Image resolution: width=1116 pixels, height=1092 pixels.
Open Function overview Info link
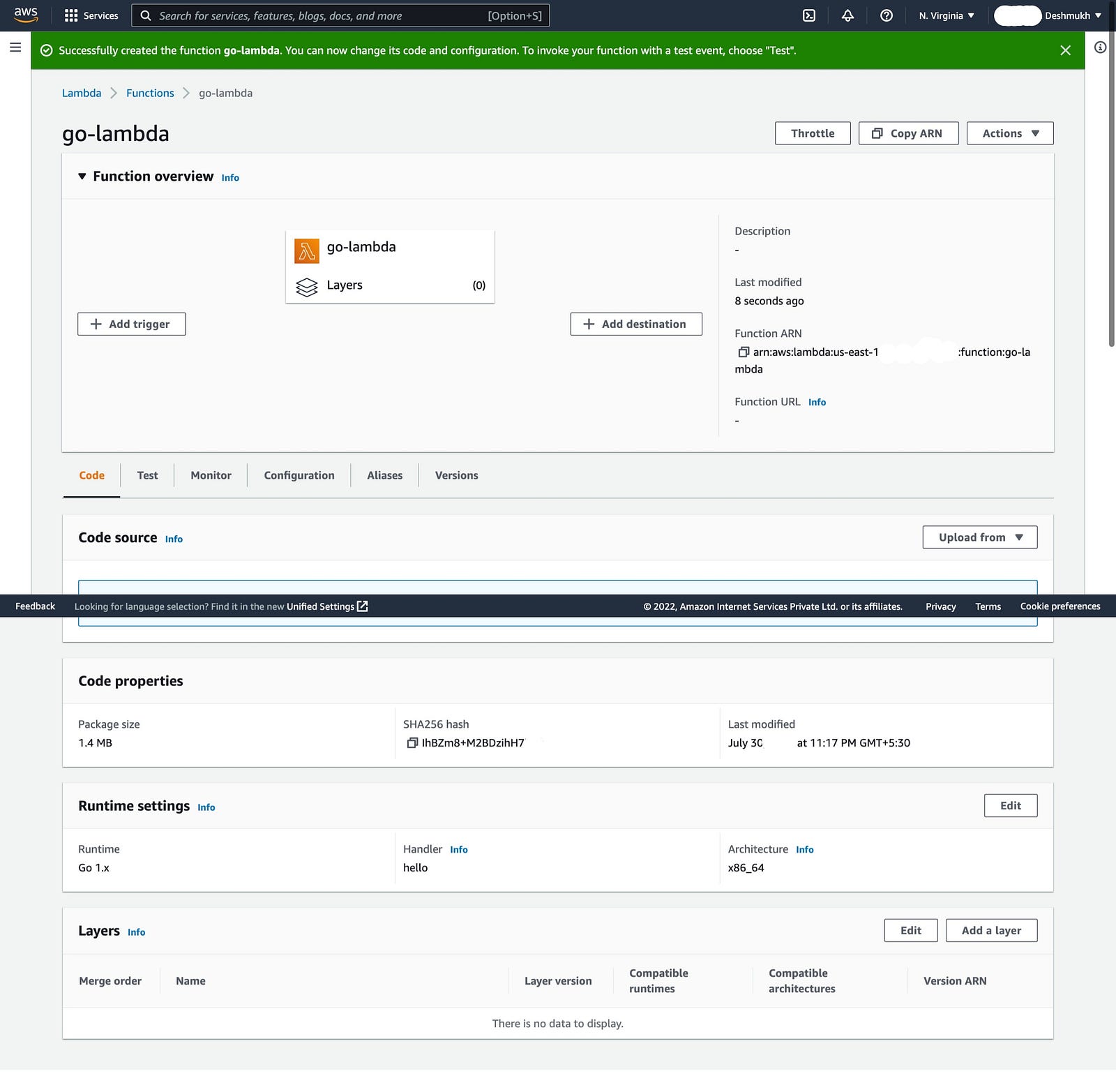(x=230, y=178)
